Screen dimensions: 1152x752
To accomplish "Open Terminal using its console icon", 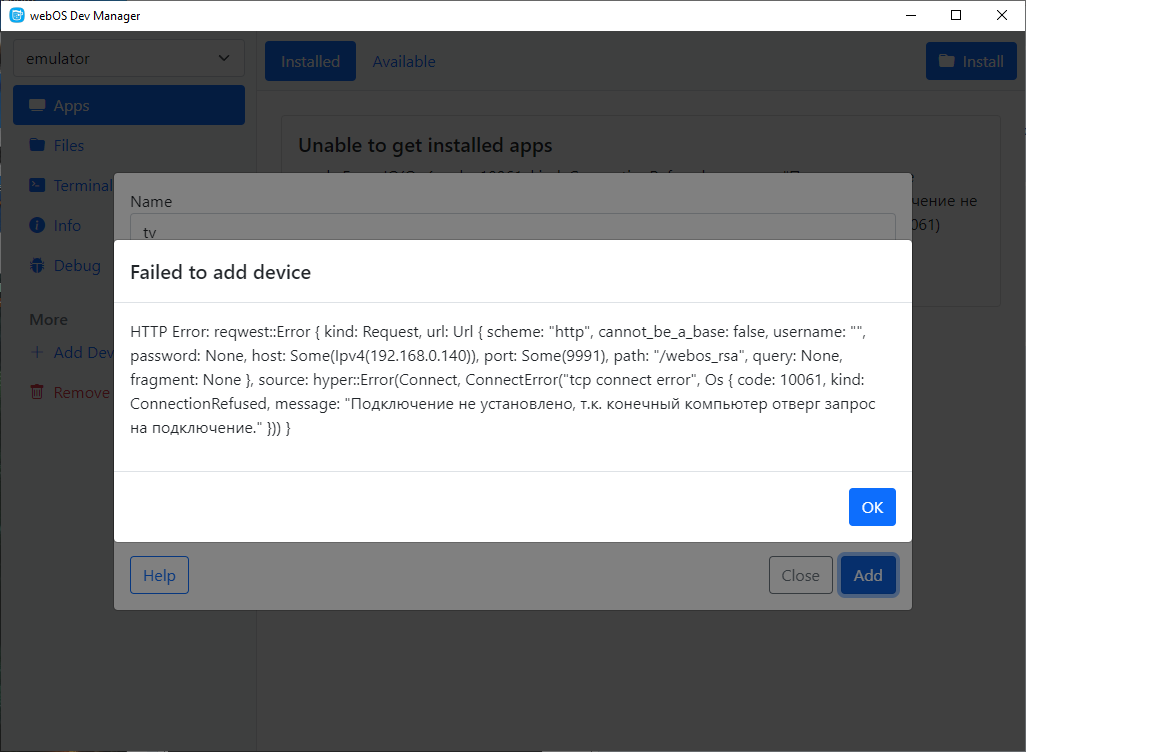I will (37, 185).
